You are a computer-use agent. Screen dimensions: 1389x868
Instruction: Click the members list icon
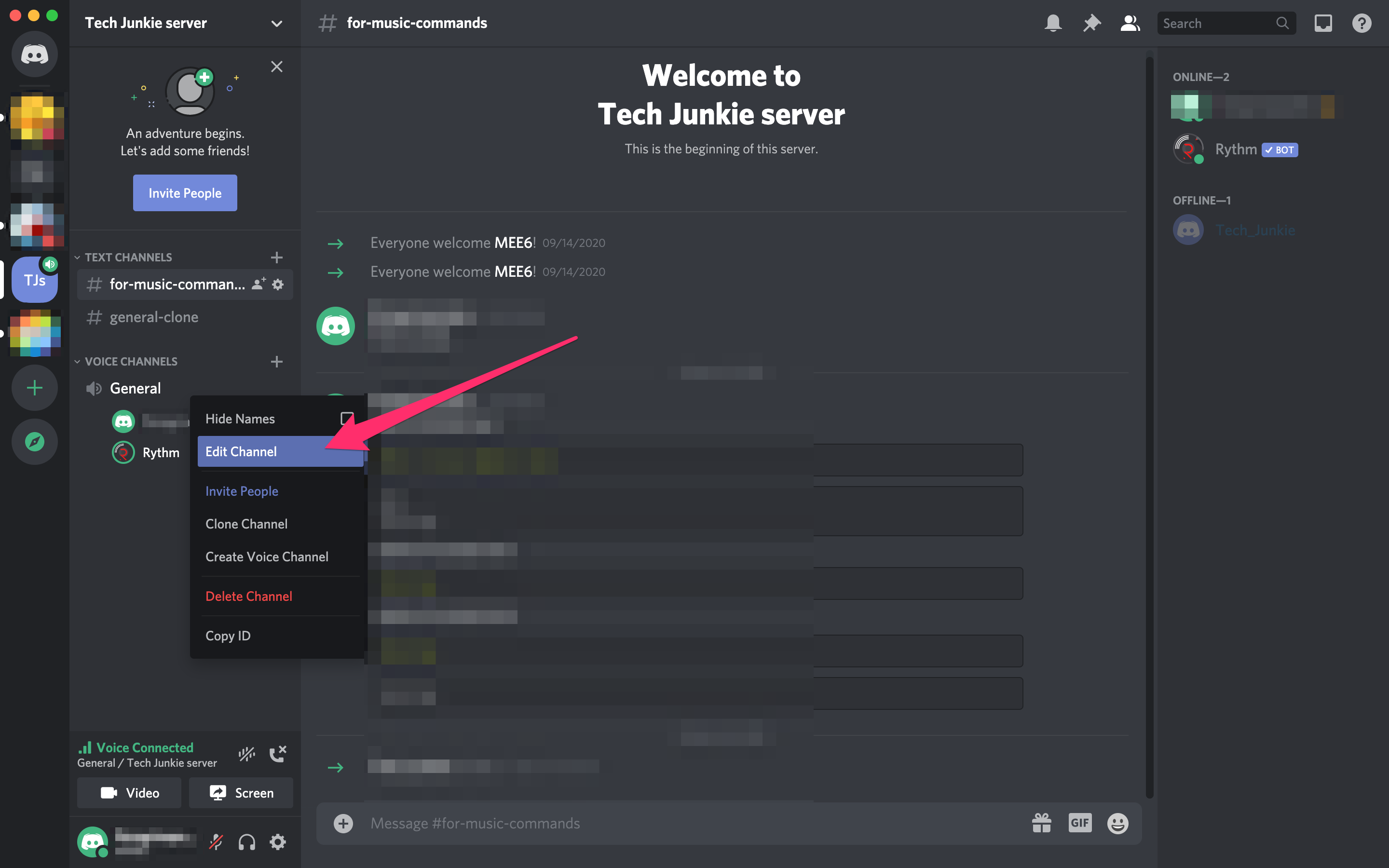(1130, 22)
